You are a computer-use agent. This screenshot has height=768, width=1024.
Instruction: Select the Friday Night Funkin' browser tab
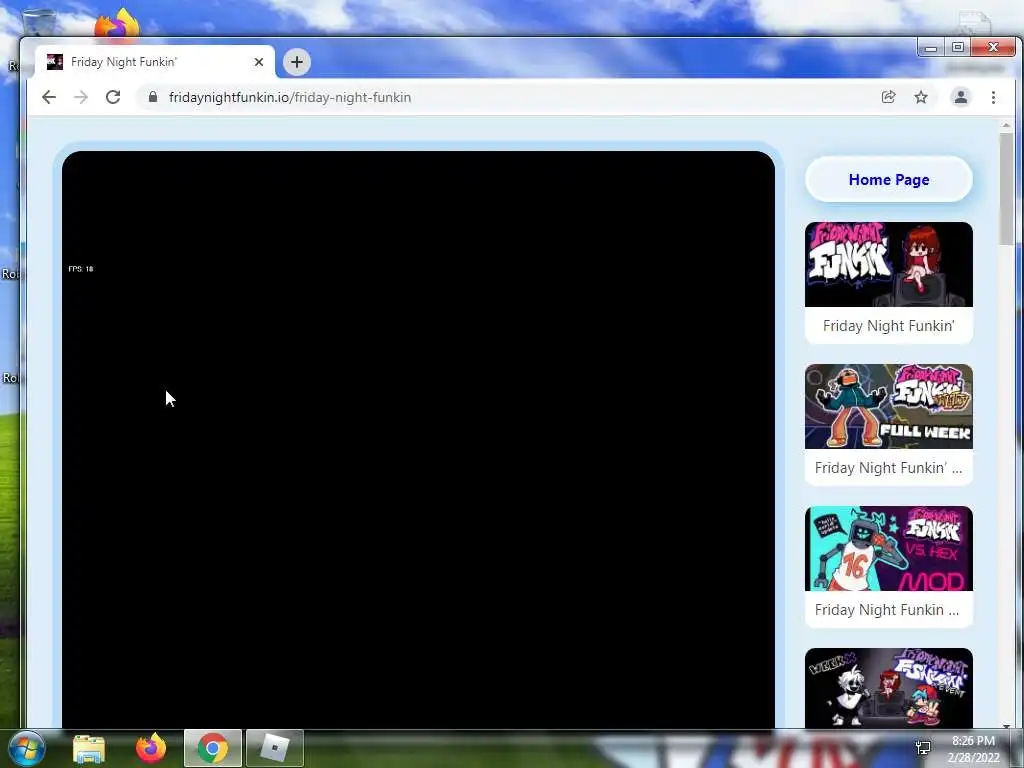[x=155, y=62]
